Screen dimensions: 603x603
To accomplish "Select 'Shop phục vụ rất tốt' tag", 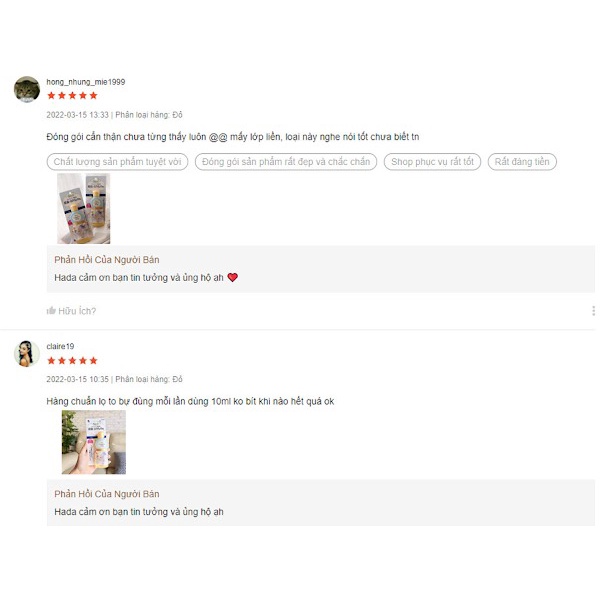I will [432, 162].
